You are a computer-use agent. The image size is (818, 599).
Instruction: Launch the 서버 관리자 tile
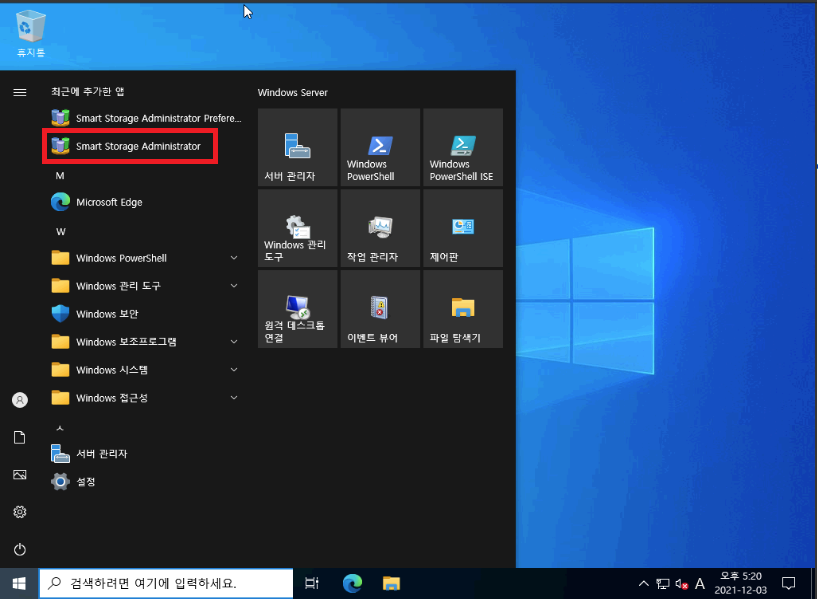point(297,147)
